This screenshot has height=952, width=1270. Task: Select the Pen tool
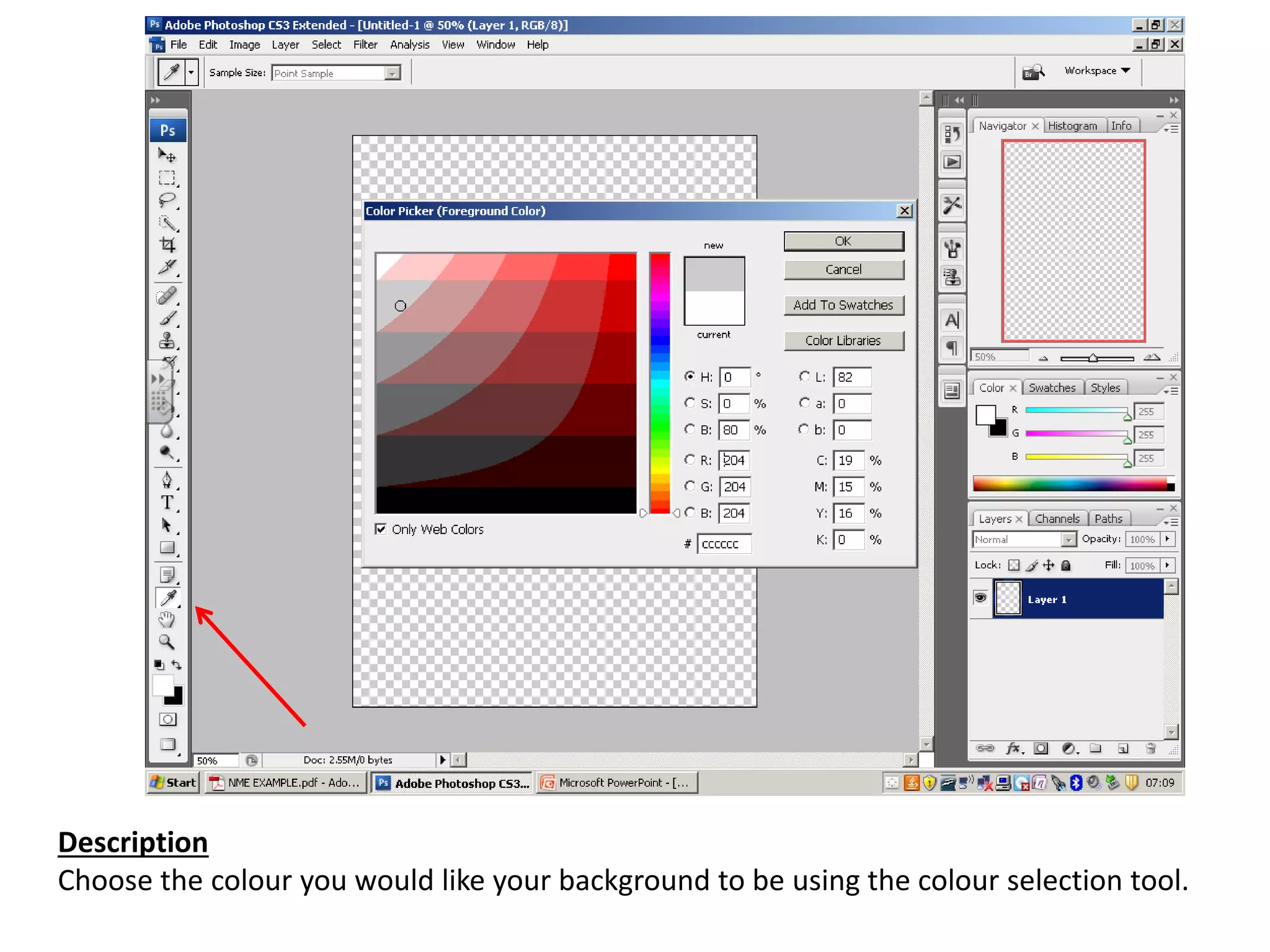pos(167,480)
